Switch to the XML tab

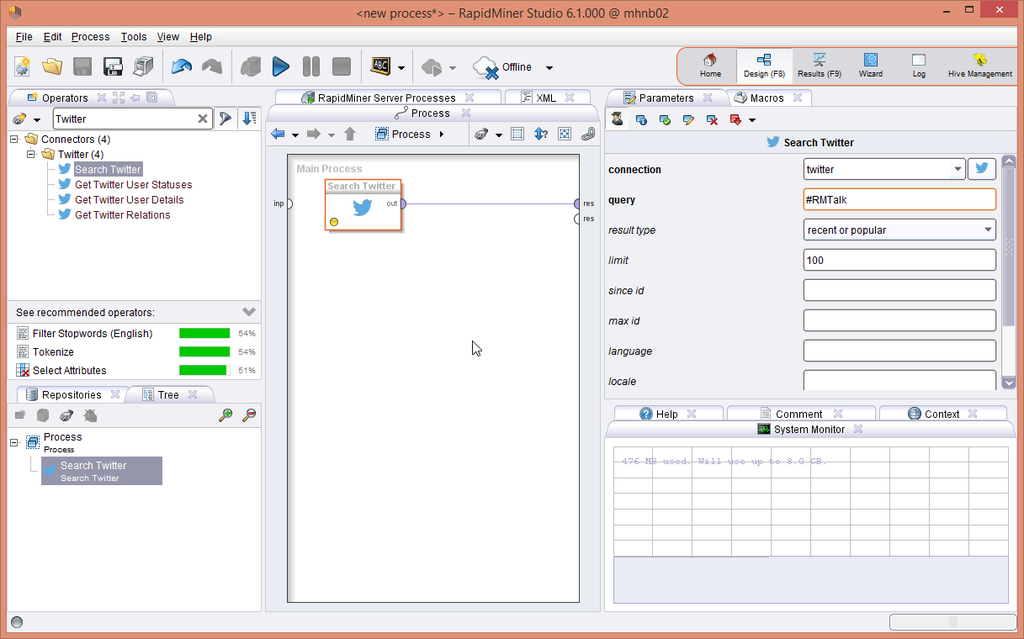pos(545,98)
